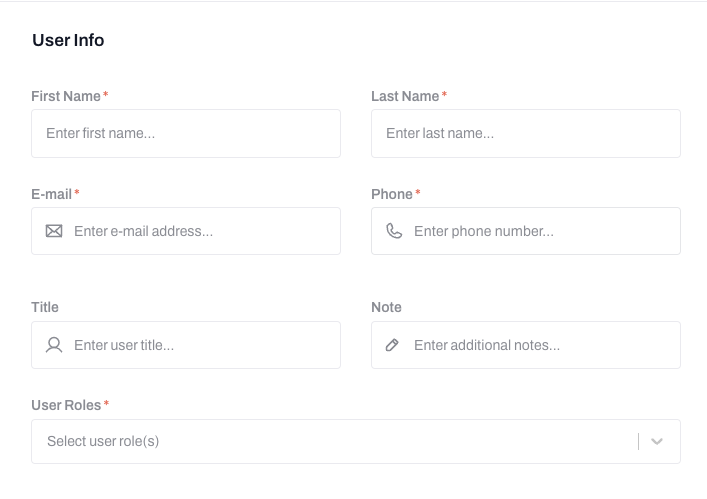This screenshot has height=499, width=707.
Task: Click the pencil icon in Note field
Action: click(x=393, y=345)
